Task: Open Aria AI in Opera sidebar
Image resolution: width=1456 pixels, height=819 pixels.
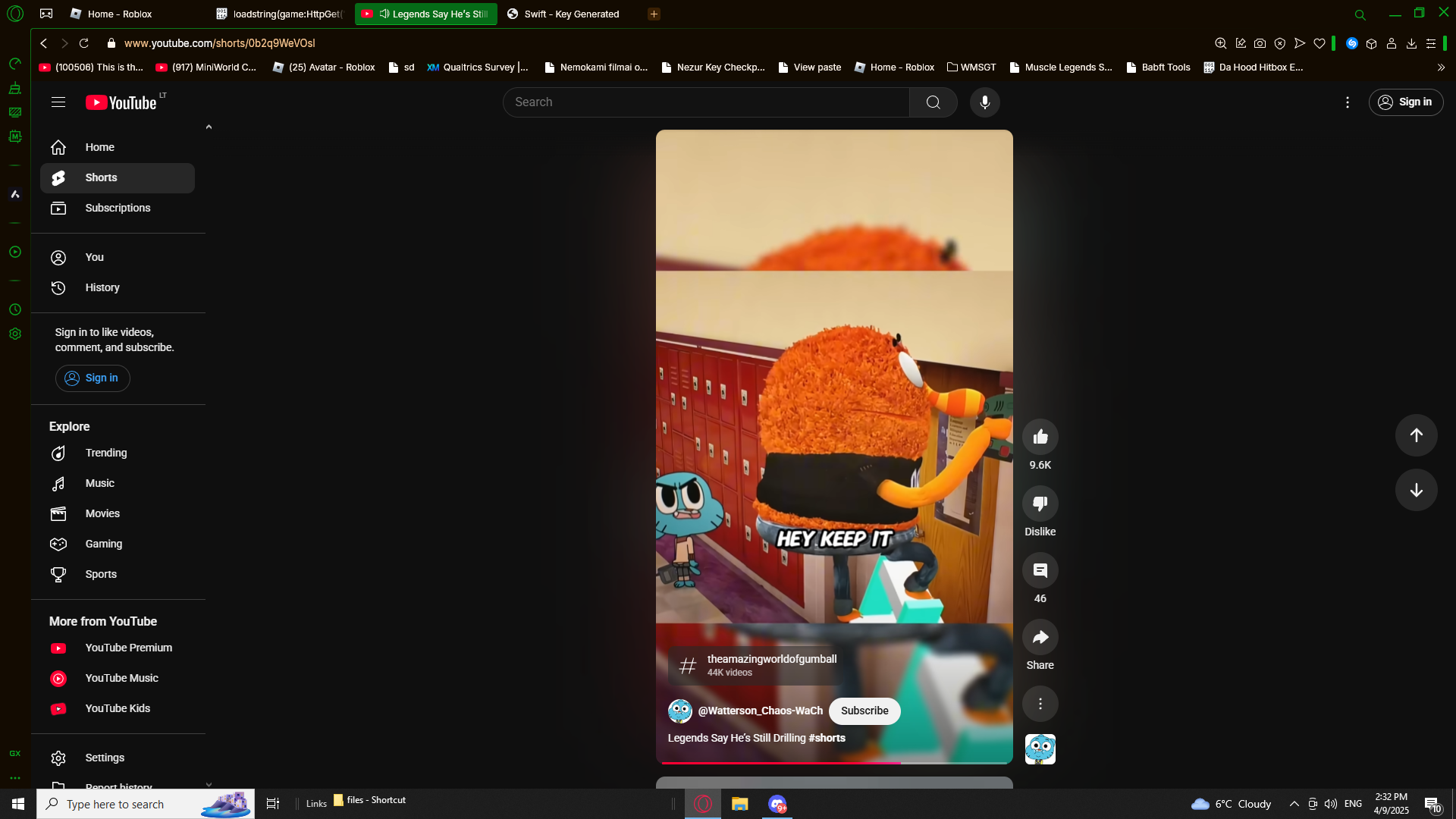Action: tap(14, 194)
